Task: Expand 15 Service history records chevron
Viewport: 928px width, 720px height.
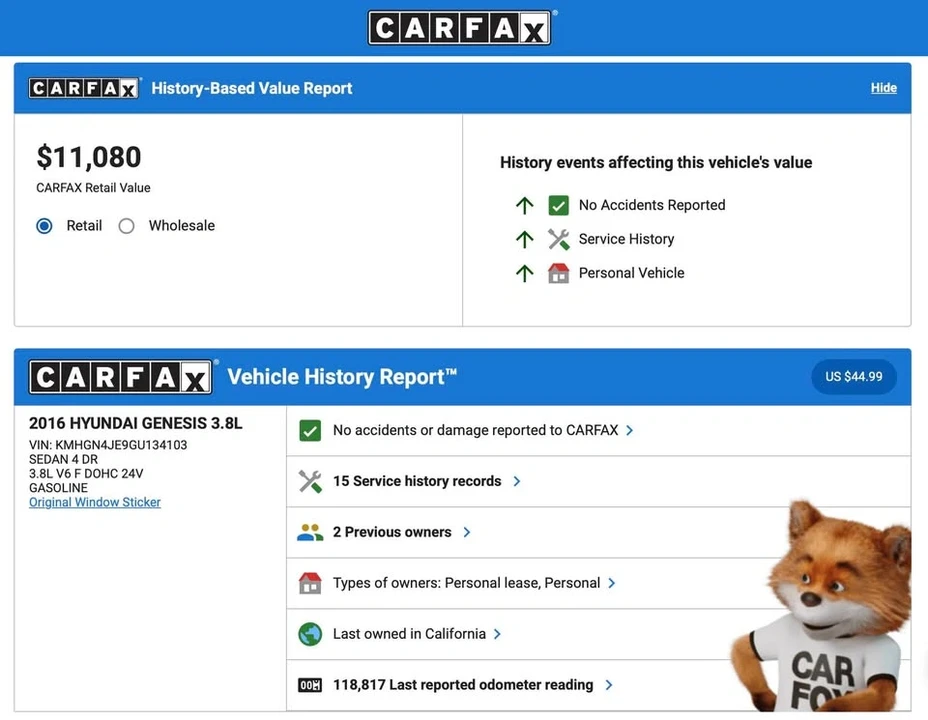Action: 517,482
